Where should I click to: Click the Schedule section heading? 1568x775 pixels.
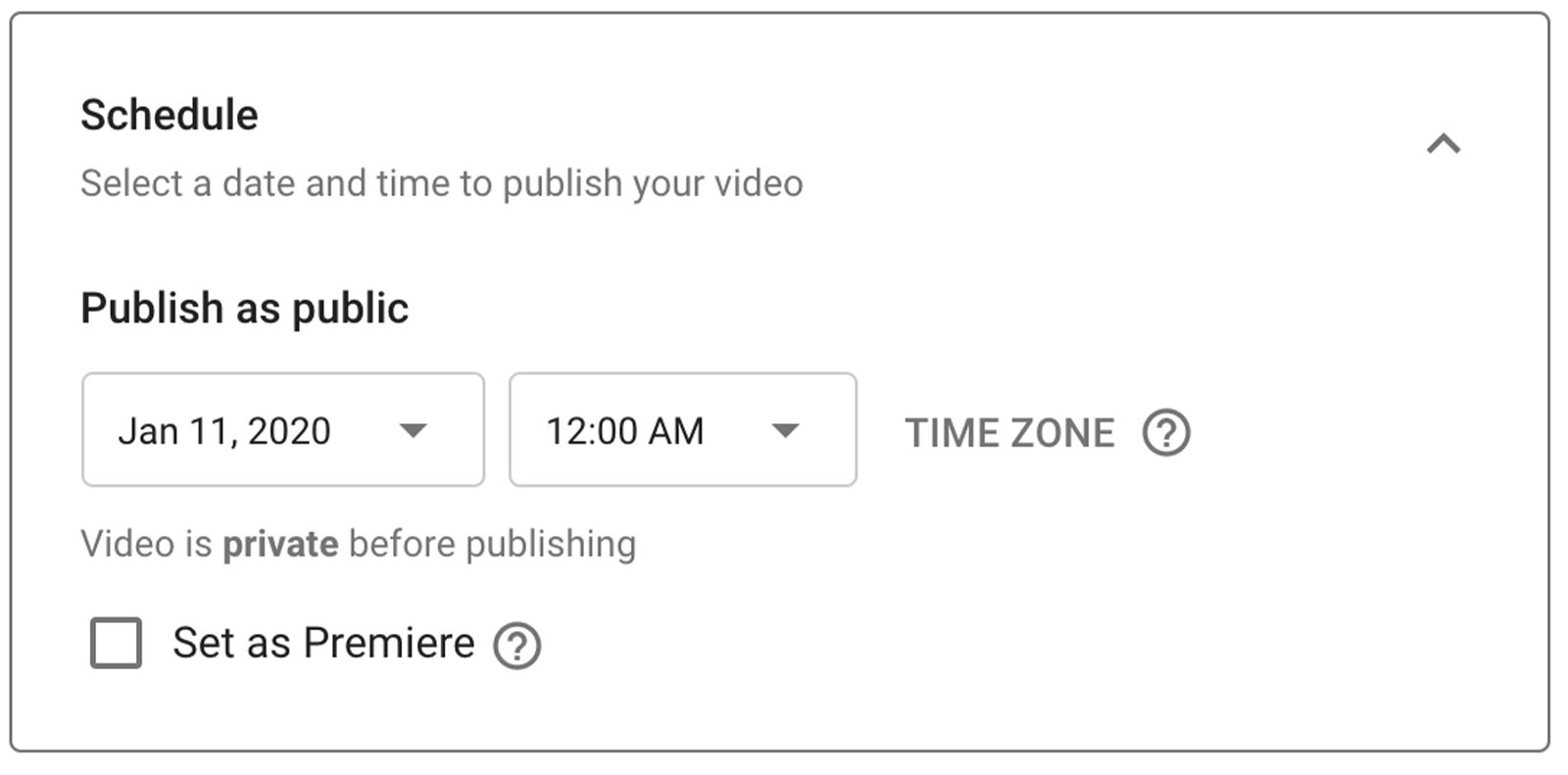169,115
